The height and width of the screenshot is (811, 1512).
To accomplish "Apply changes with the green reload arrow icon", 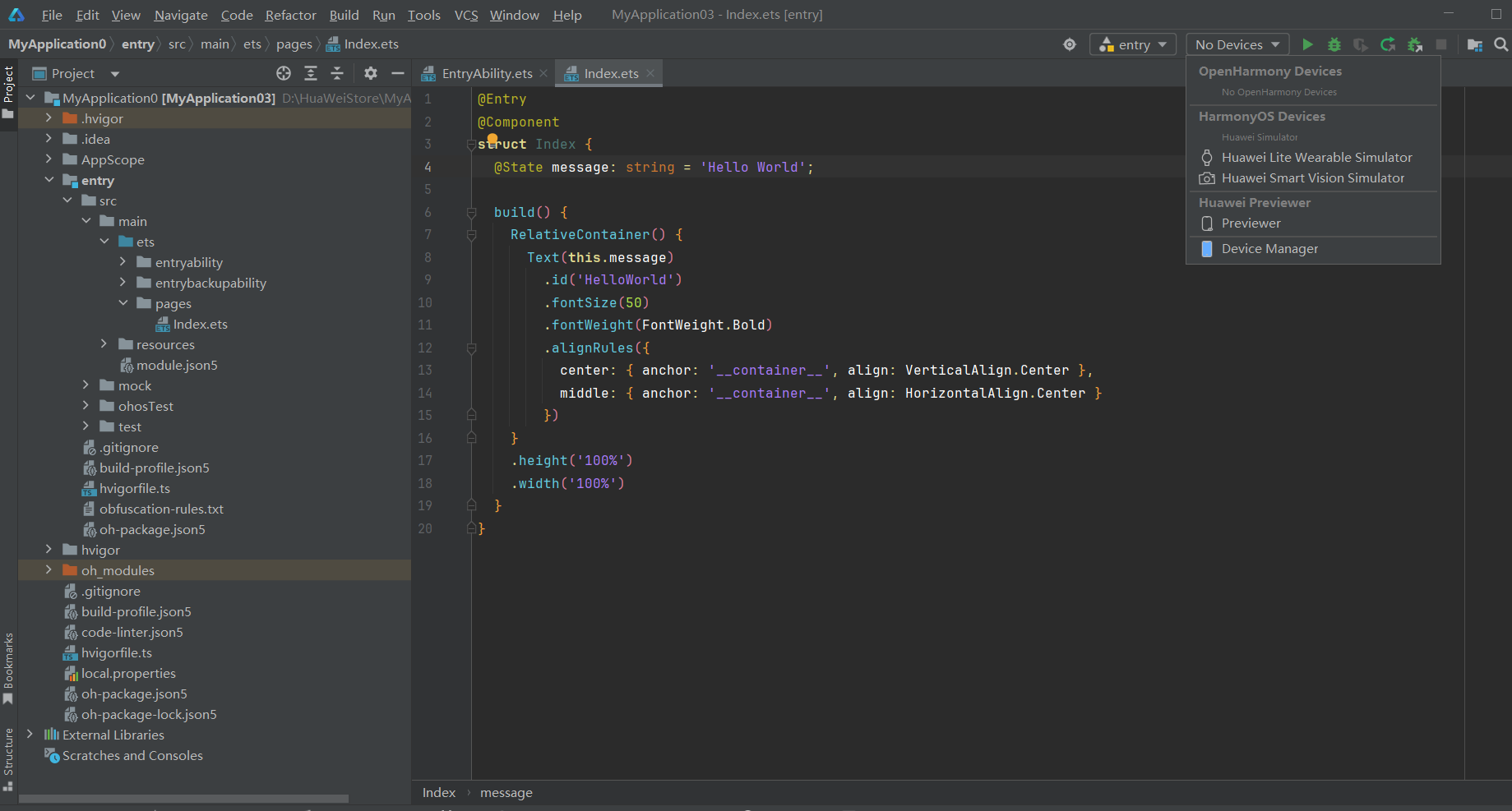I will [1388, 44].
